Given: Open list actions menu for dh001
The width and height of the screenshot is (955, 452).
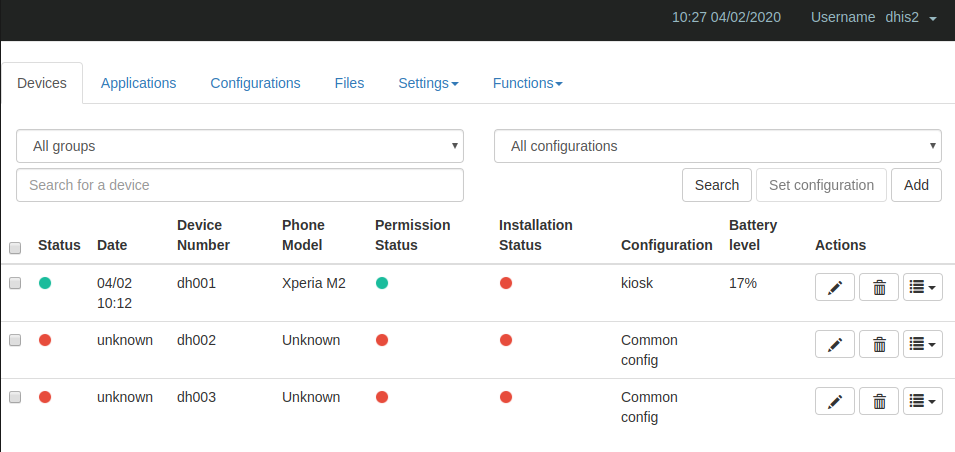Looking at the screenshot, I should click(x=923, y=288).
